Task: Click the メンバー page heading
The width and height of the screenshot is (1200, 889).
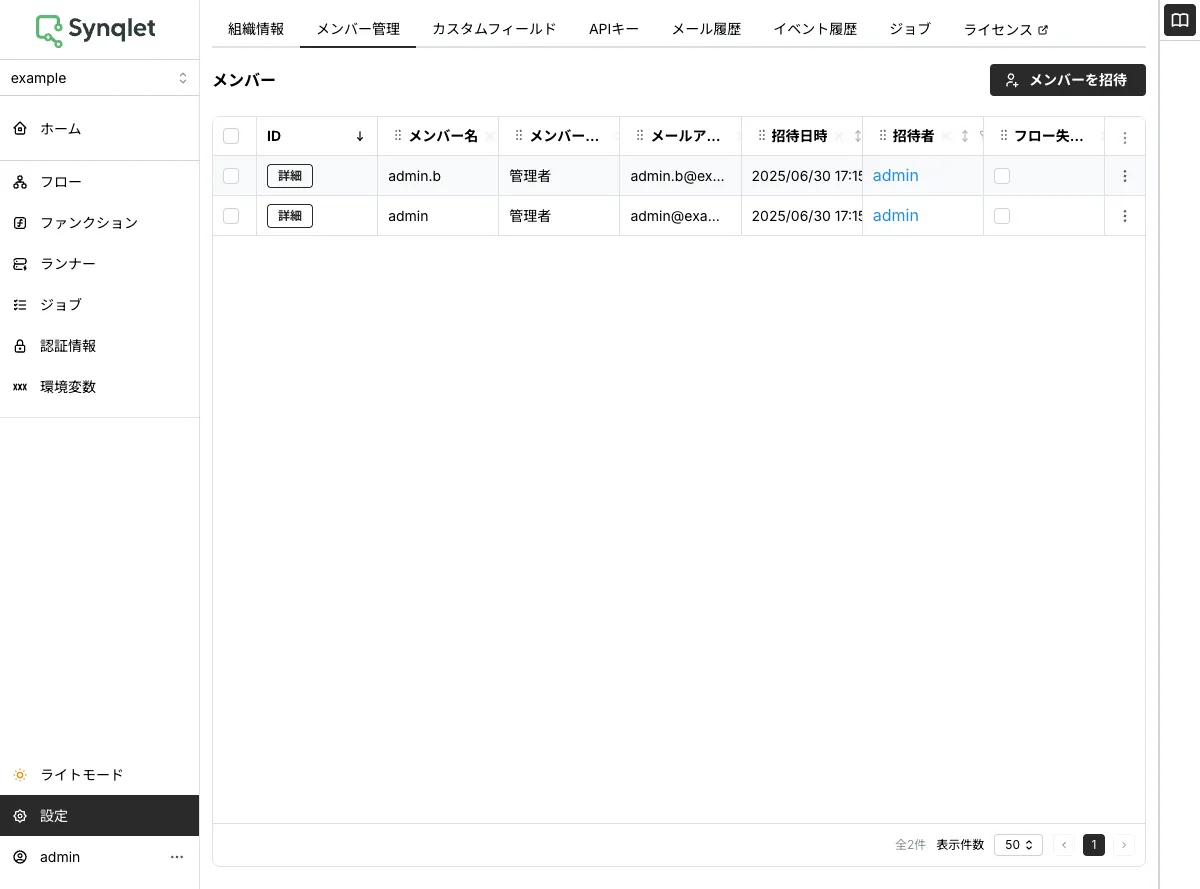Action: click(x=244, y=80)
